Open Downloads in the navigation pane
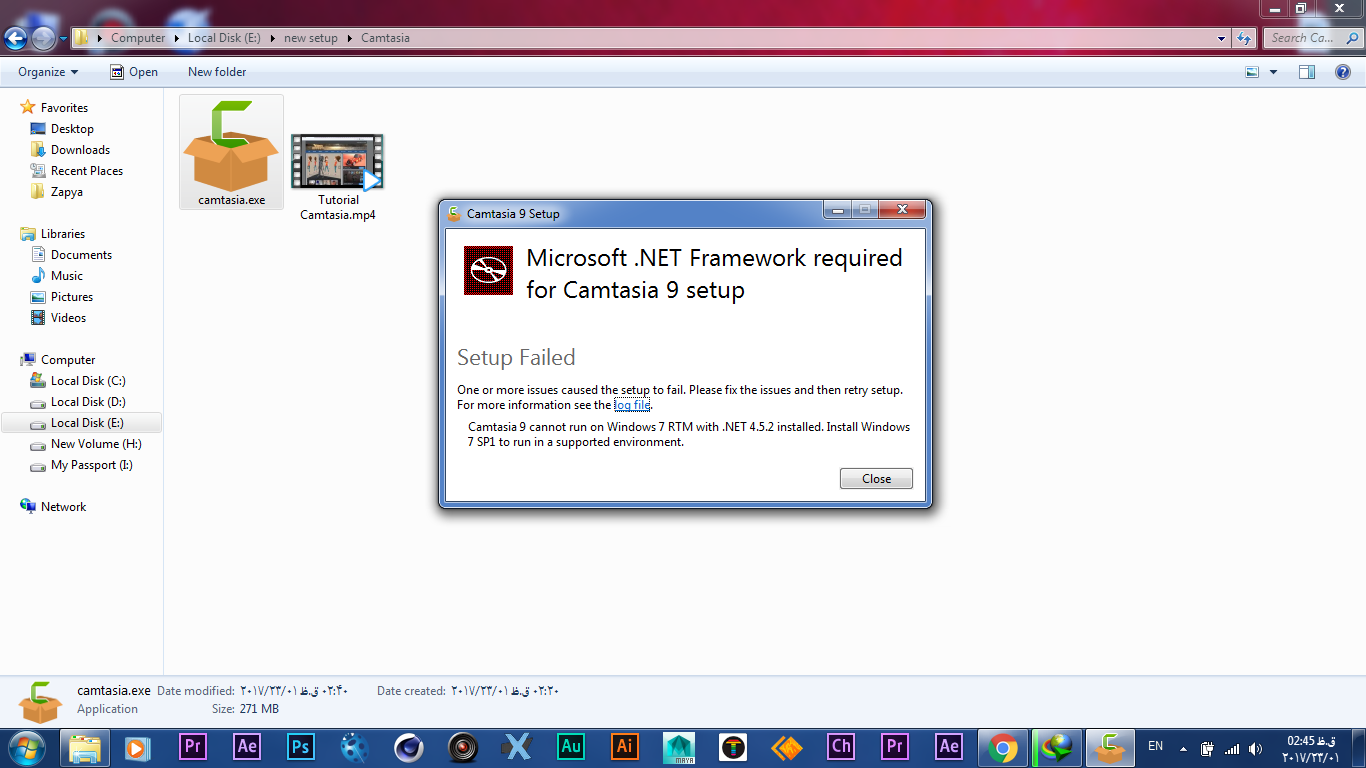Screen dimensions: 1366x768 [80, 150]
